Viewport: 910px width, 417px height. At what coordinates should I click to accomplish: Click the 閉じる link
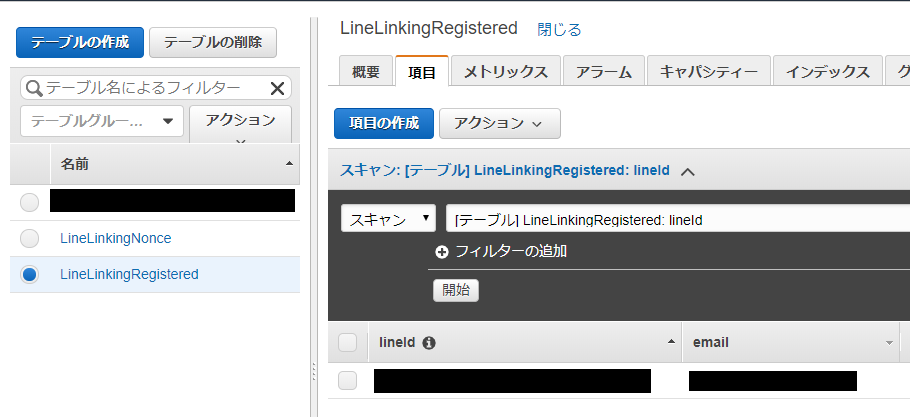point(559,30)
